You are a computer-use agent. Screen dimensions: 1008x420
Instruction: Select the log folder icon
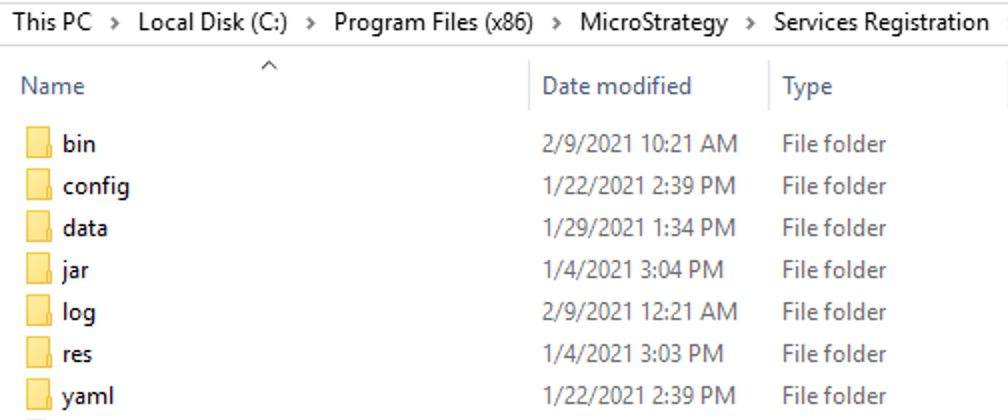pos(39,312)
